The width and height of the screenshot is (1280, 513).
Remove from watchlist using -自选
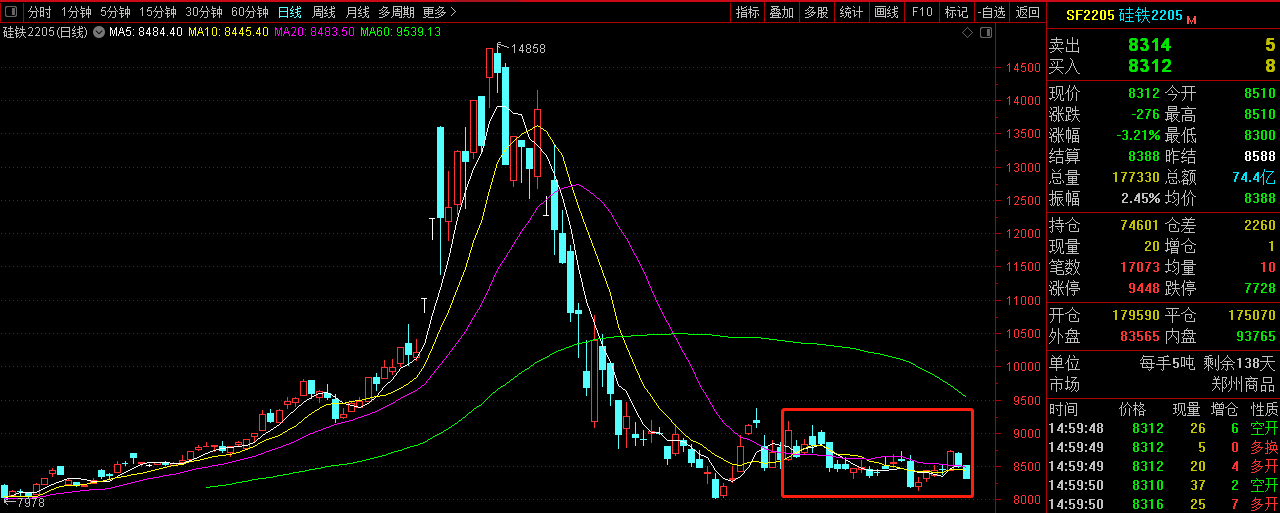pyautogui.click(x=992, y=12)
